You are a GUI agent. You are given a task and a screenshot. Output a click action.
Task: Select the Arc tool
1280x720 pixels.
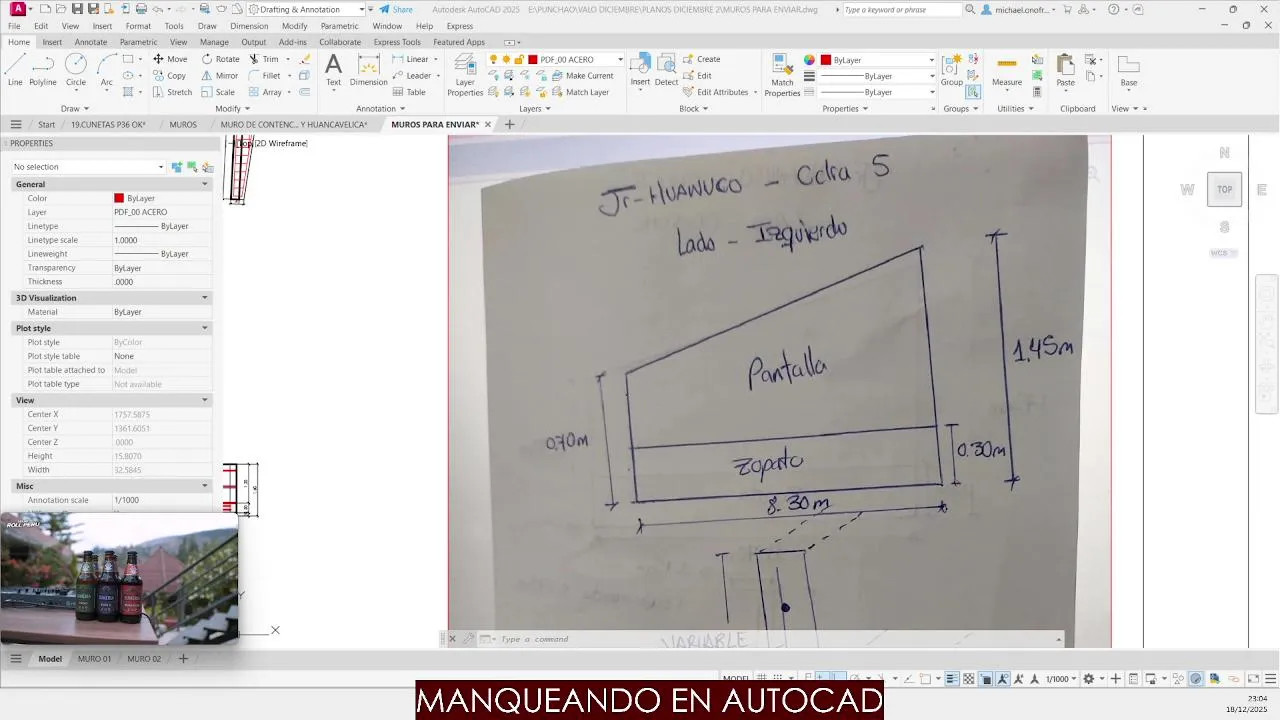[x=106, y=70]
